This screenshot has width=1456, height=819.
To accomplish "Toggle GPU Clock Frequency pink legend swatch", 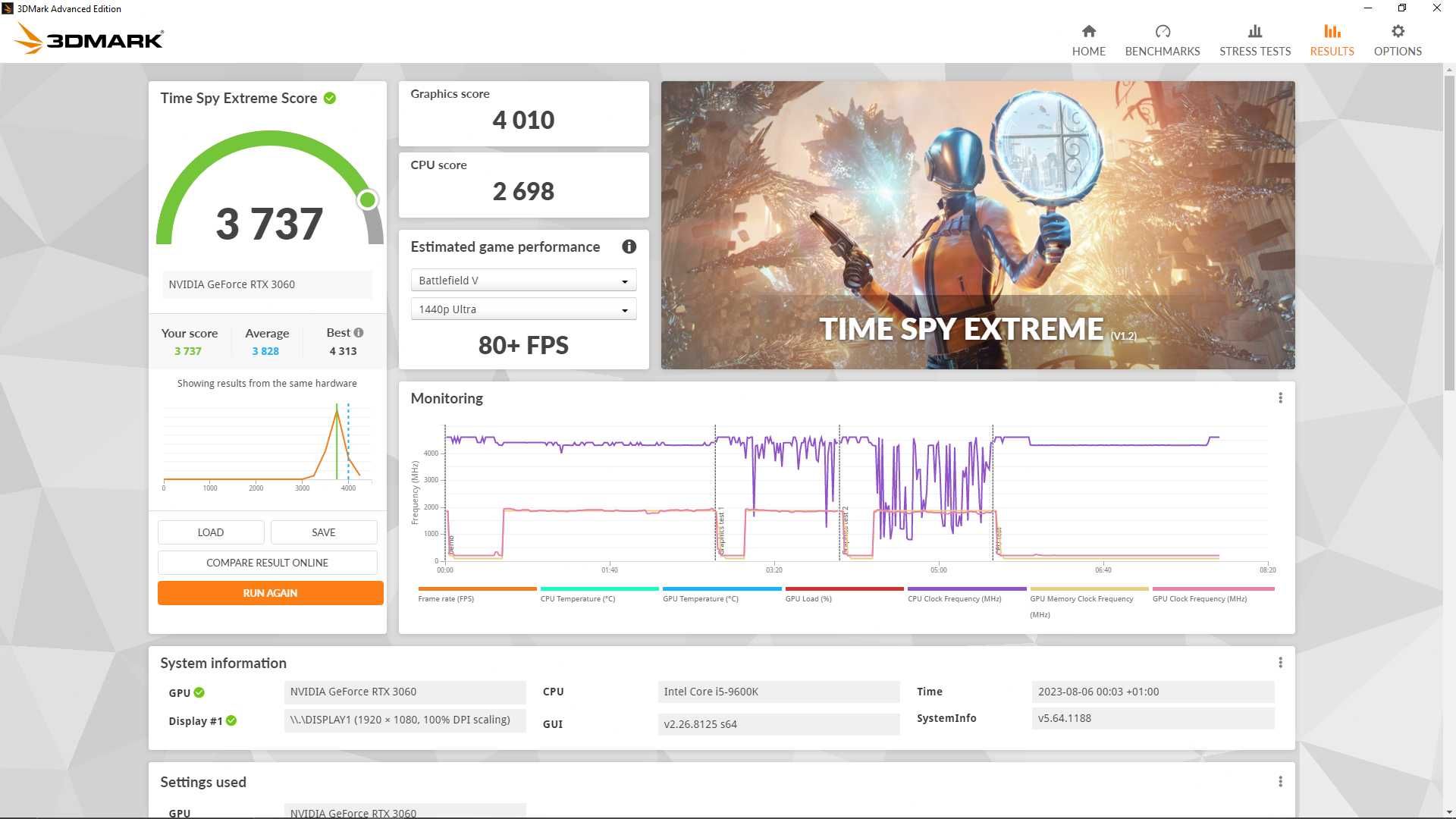I will pos(1213,588).
